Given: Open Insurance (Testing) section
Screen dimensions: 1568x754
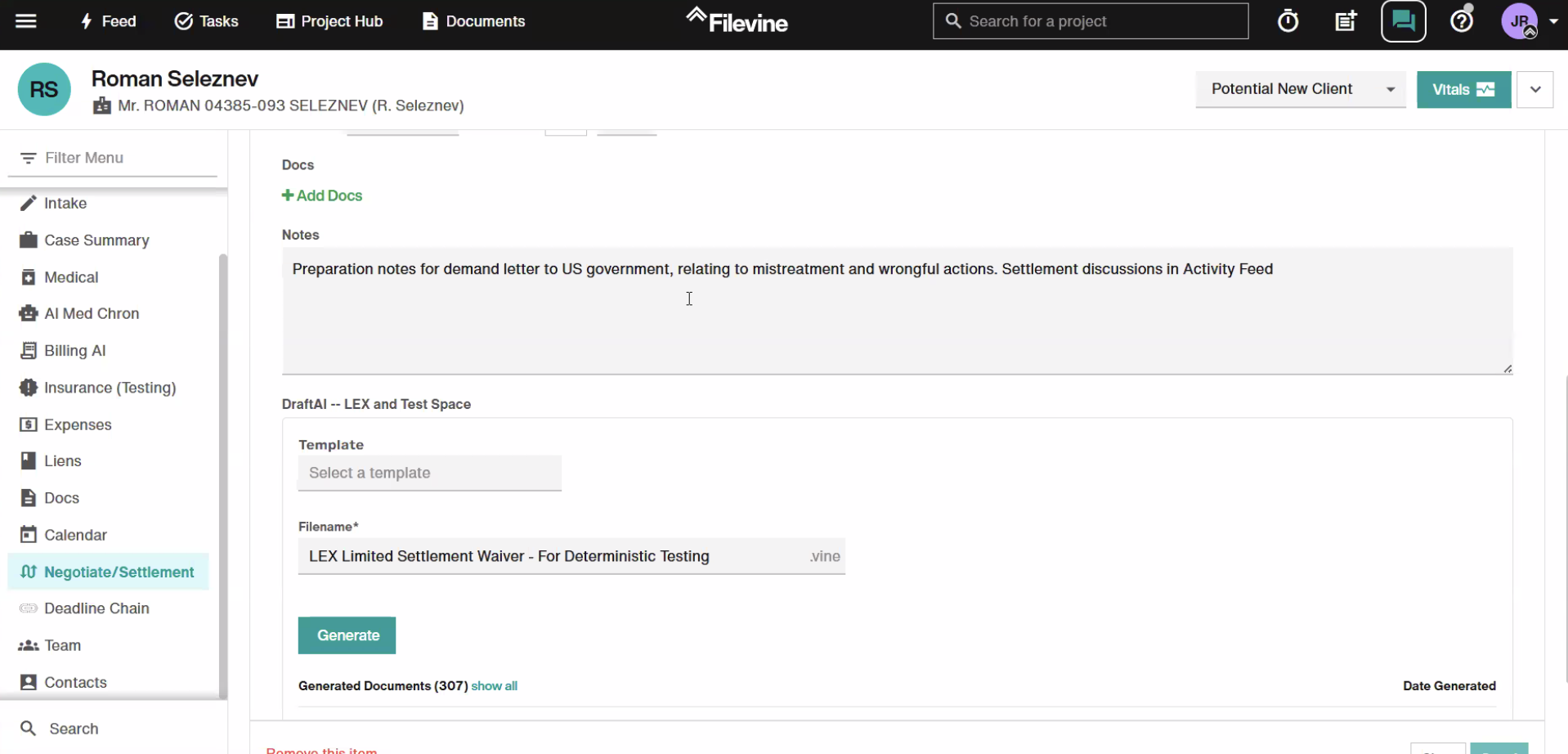Looking at the screenshot, I should pos(110,388).
